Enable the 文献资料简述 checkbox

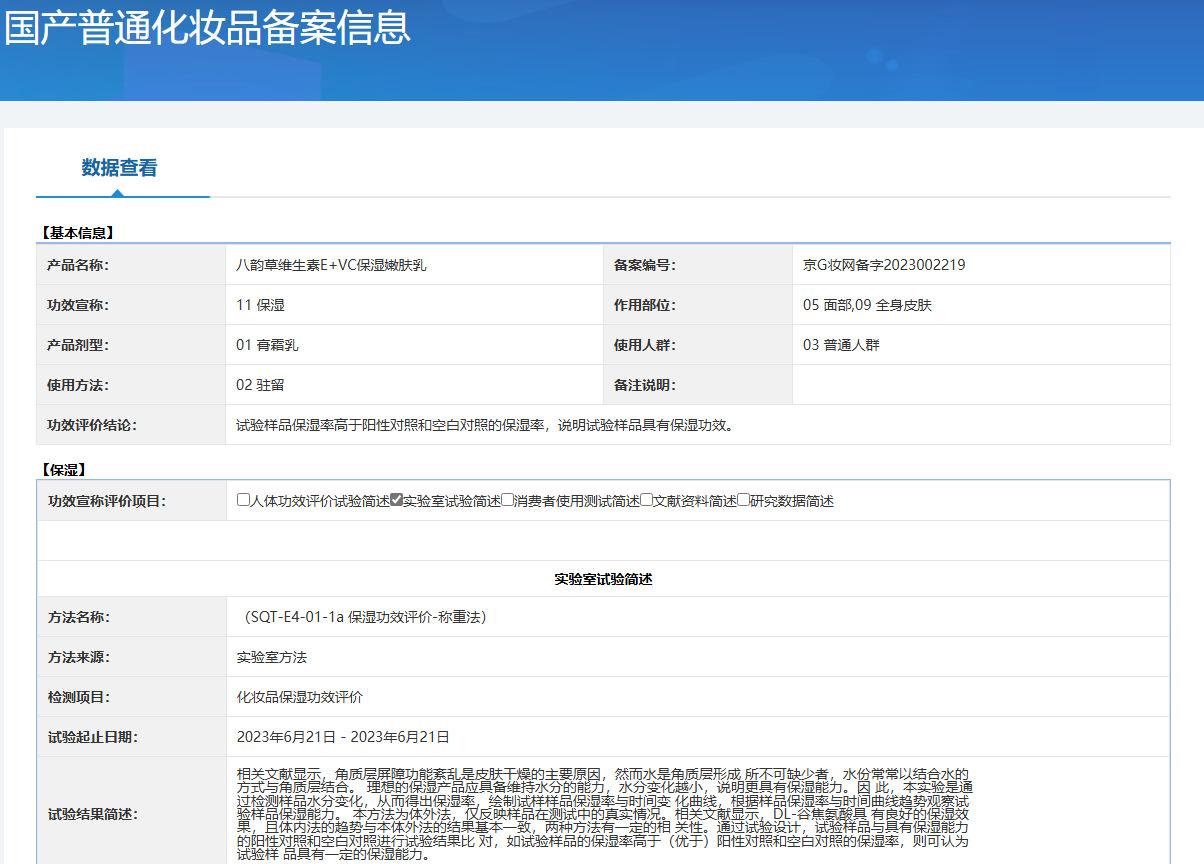646,500
